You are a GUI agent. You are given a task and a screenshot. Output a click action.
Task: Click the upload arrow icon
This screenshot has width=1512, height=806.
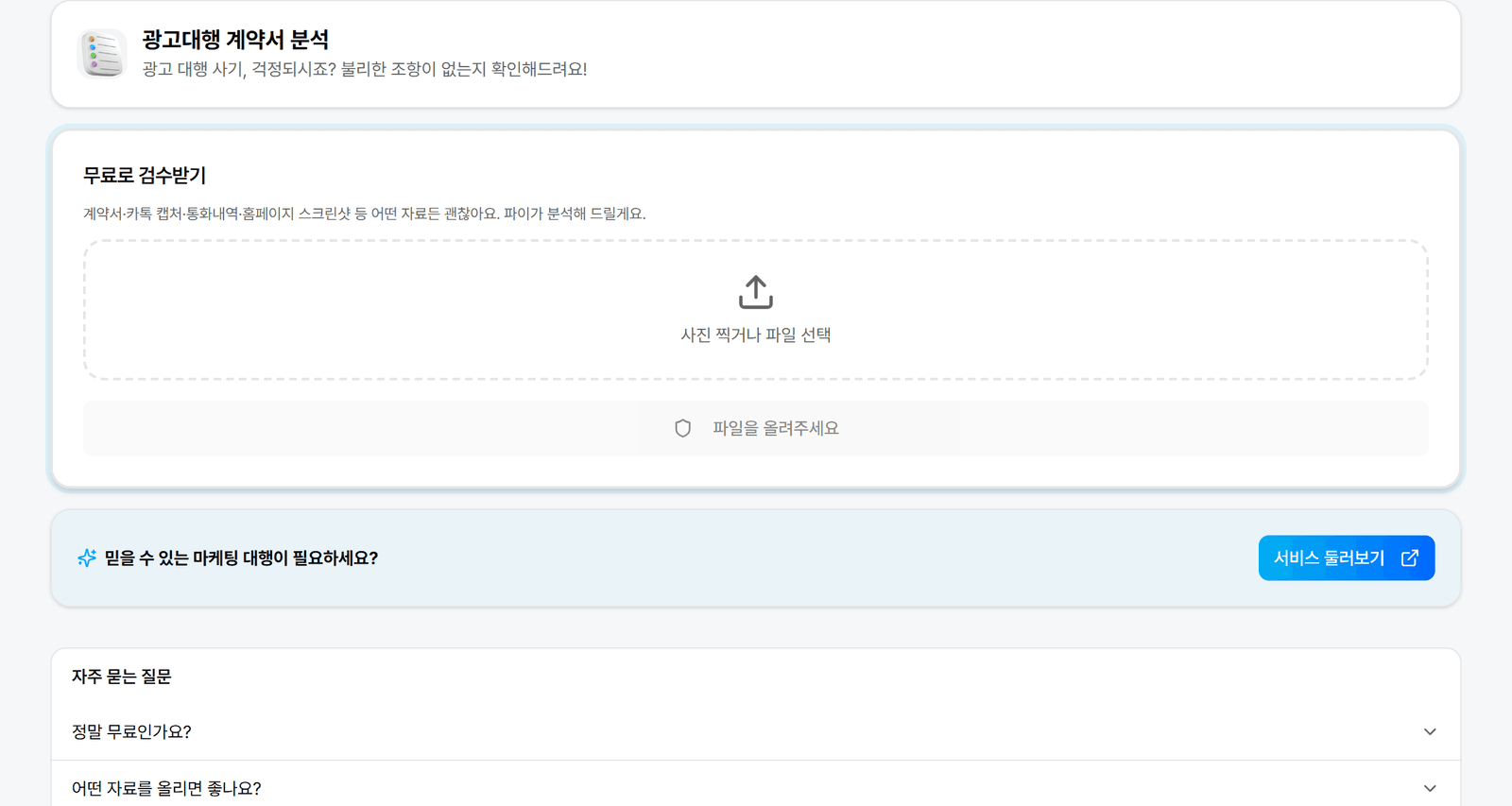click(756, 292)
